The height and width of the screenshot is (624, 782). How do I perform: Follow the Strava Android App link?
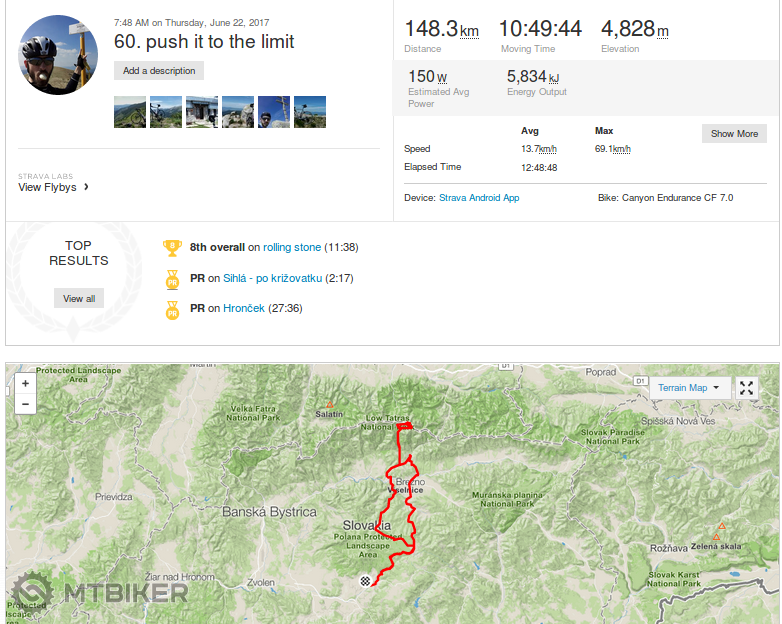pos(479,198)
